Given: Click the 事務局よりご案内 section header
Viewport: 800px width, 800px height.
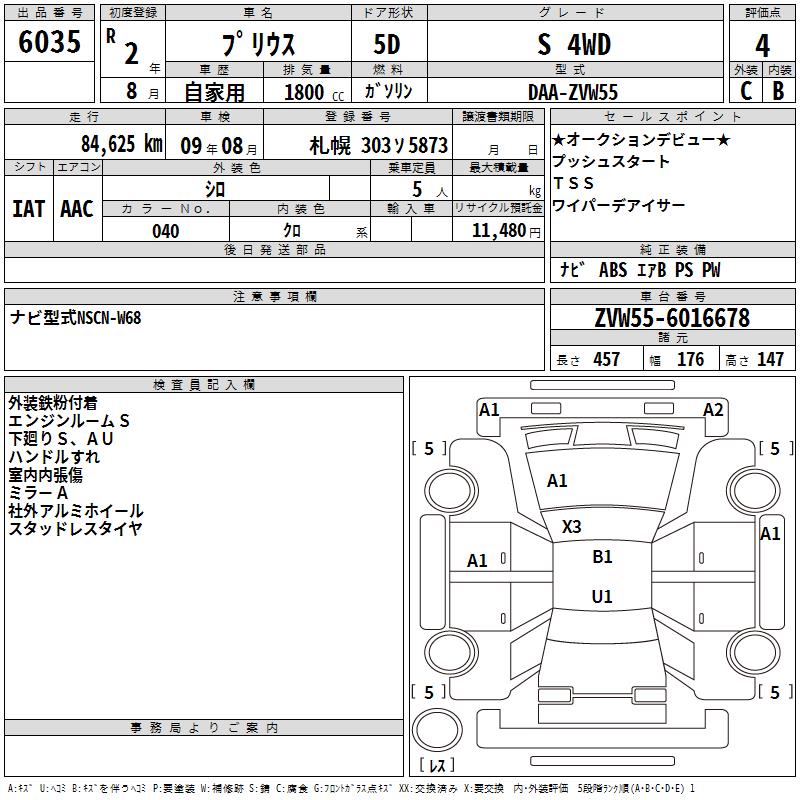Looking at the screenshot, I should [x=204, y=728].
